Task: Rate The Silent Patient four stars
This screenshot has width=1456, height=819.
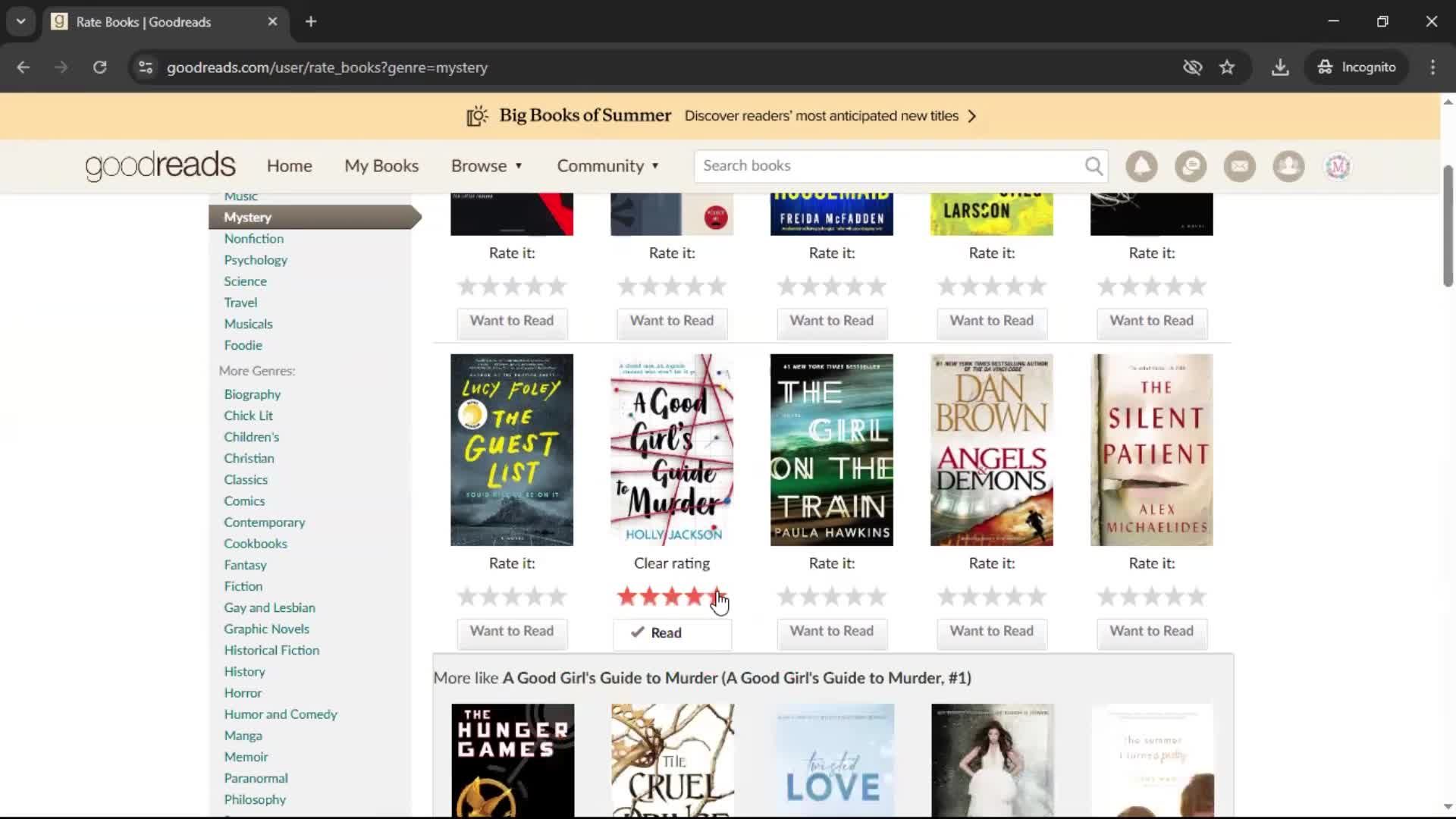Action: [1175, 597]
